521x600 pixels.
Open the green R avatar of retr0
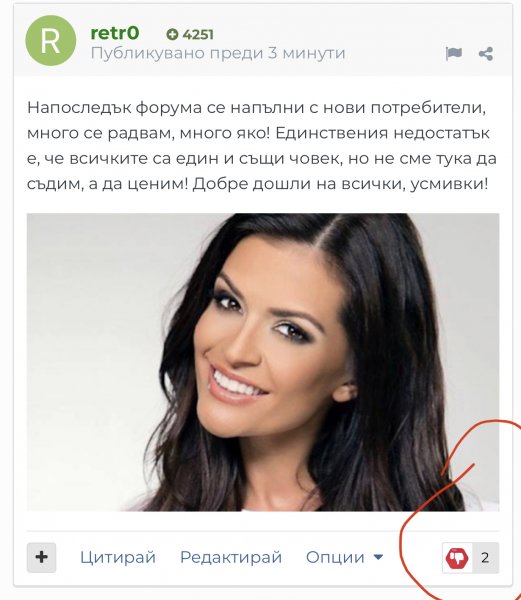pyautogui.click(x=50, y=41)
